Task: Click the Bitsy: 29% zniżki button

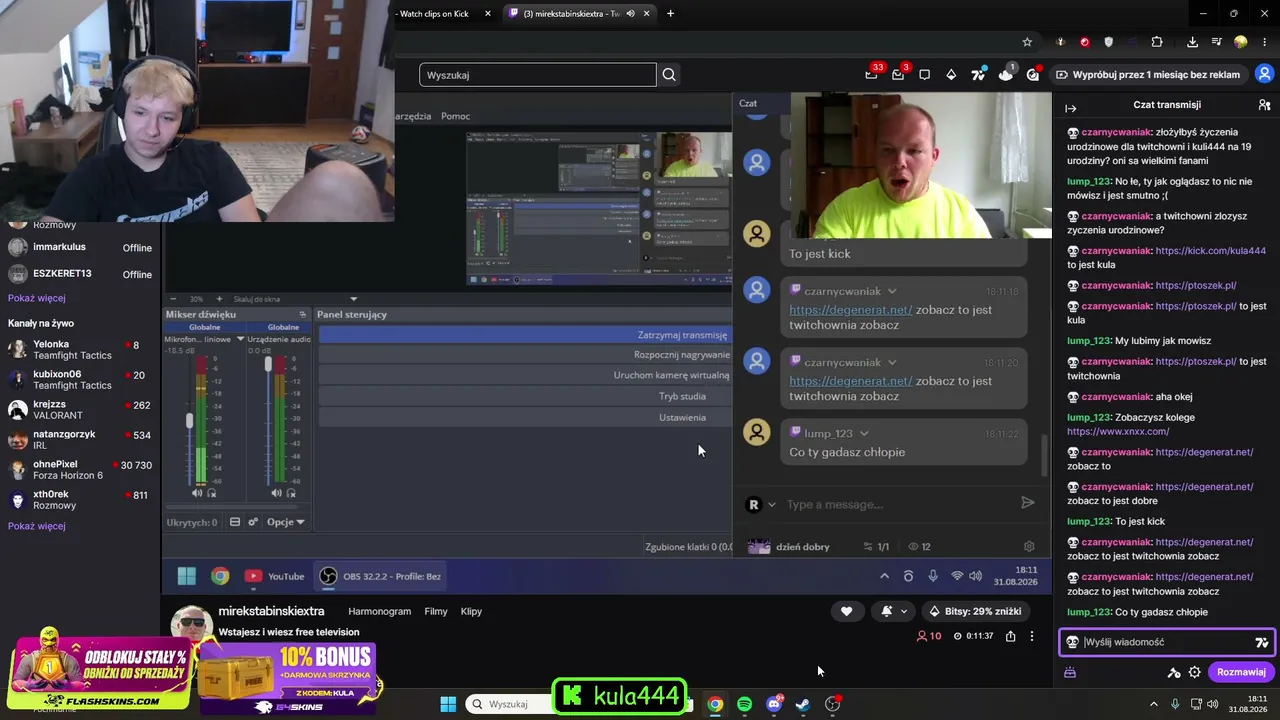Action: coord(976,611)
